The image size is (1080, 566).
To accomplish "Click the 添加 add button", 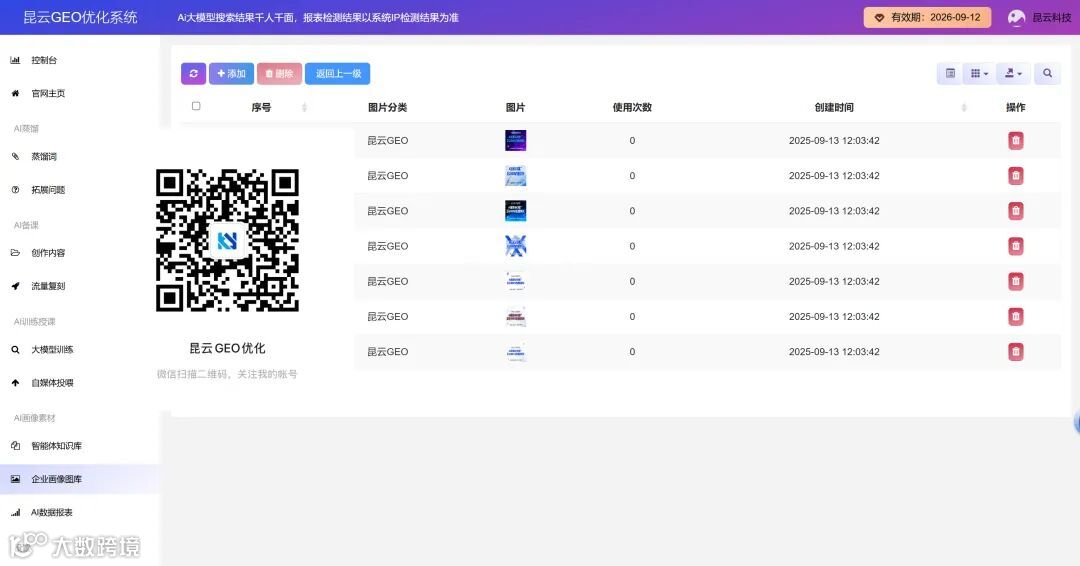I will (x=231, y=74).
